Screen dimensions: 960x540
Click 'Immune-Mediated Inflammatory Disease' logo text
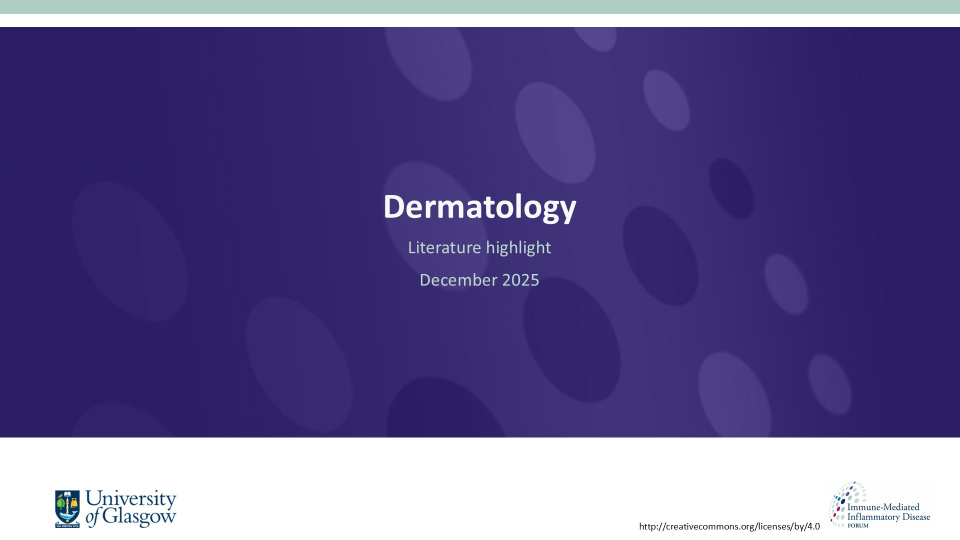[888, 512]
